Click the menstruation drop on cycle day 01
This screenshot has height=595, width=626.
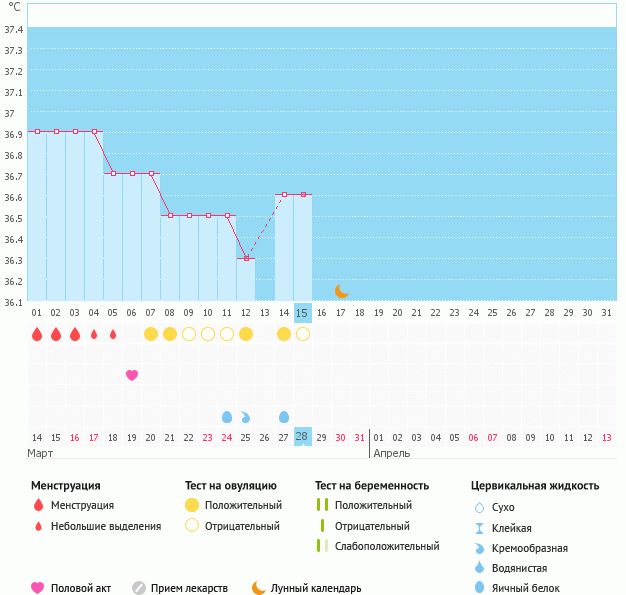(x=37, y=334)
